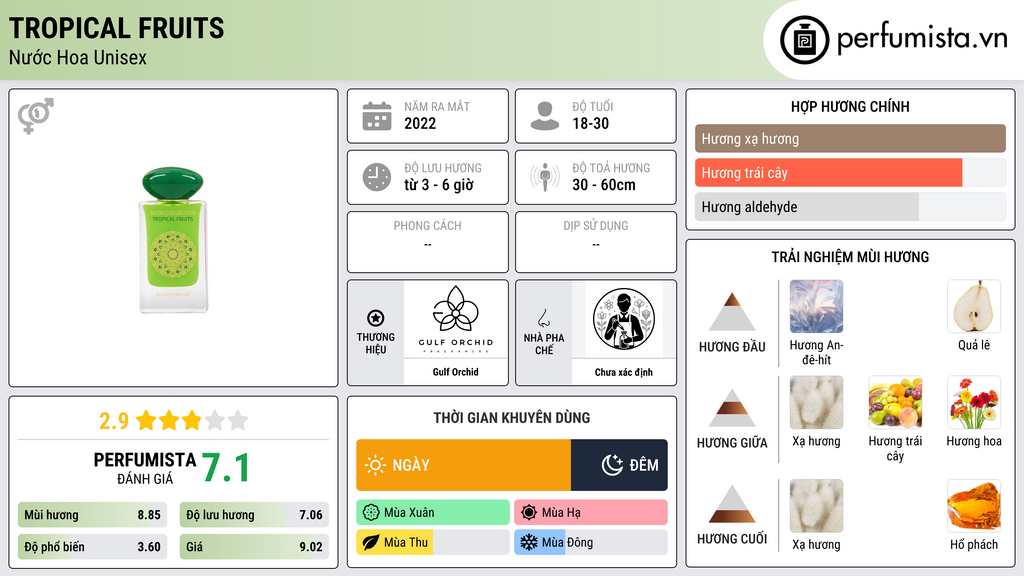Click the Hương xạ hương accord bar

[850, 138]
